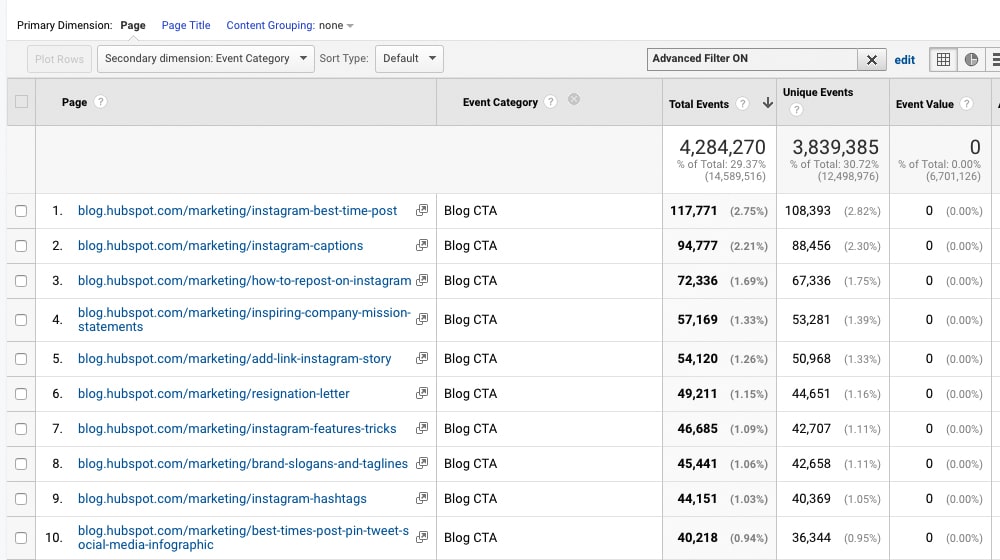
Task: Open instagram-best-time-post page in new window icon
Action: tap(422, 211)
